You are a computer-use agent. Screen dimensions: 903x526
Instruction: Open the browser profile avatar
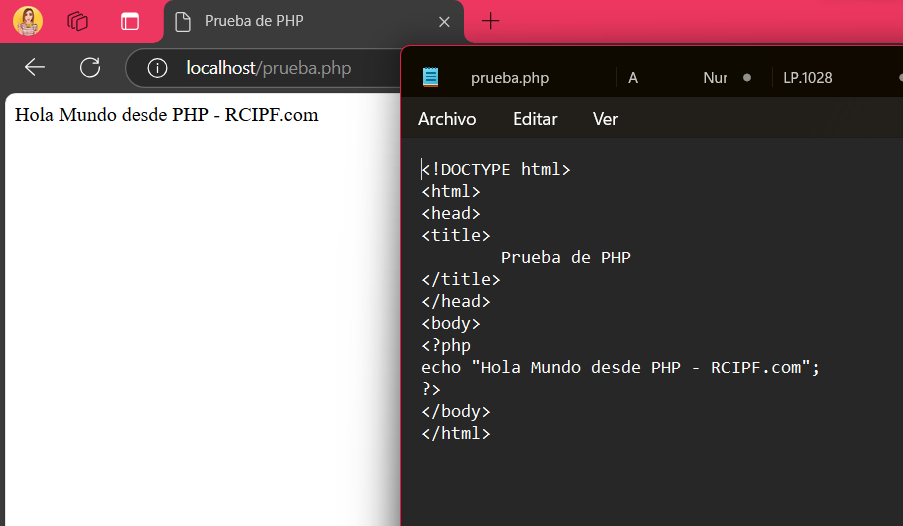click(28, 21)
